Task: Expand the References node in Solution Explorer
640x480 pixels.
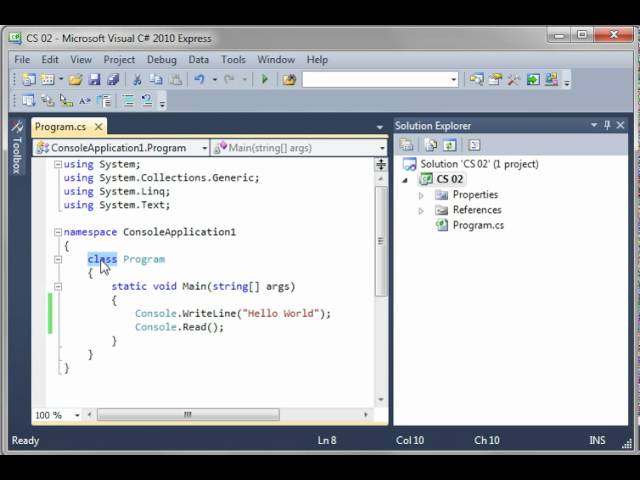Action: point(421,211)
